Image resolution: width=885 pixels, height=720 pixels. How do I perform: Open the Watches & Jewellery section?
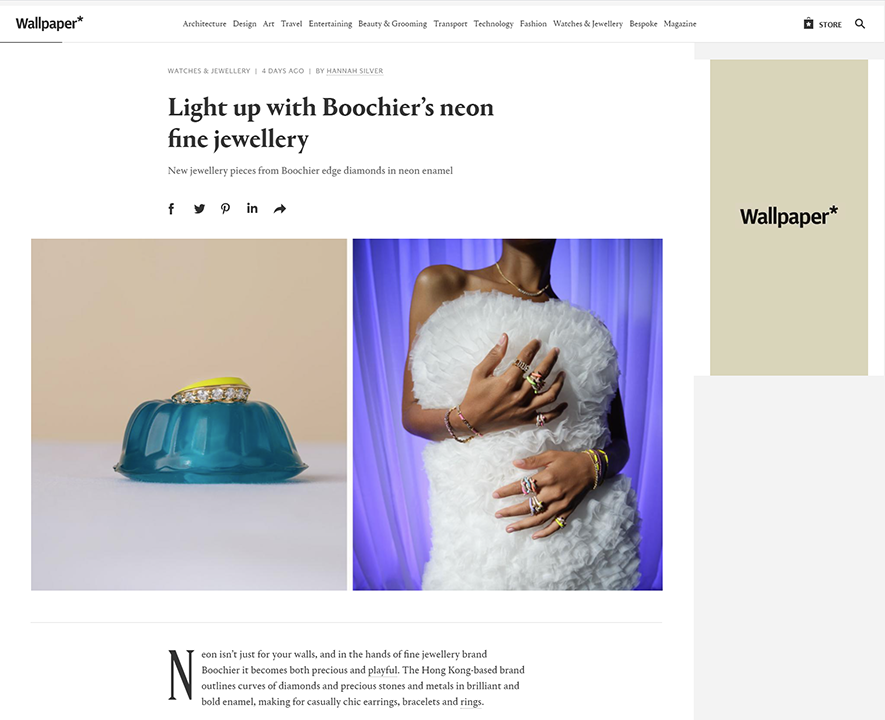click(x=588, y=24)
